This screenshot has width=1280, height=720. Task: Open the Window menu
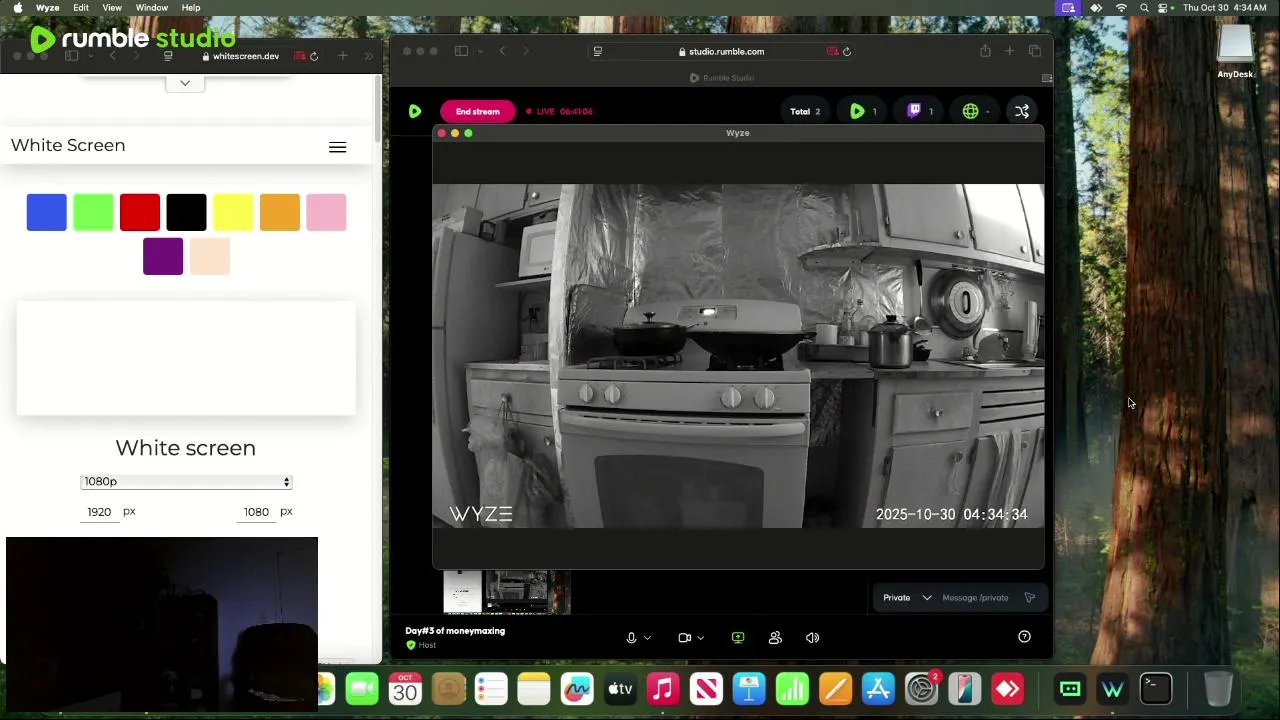point(152,8)
